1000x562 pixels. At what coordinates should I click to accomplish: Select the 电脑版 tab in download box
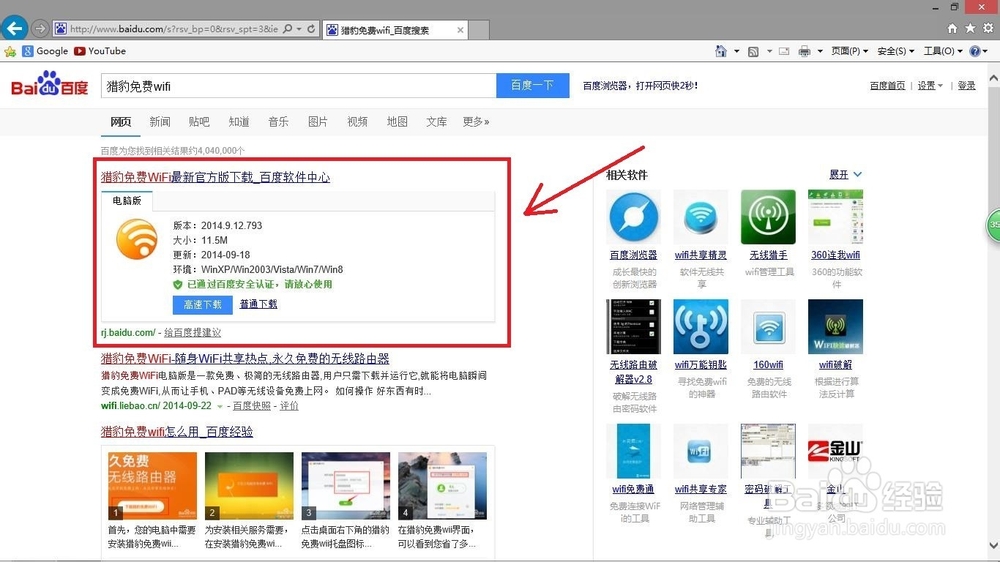(x=127, y=200)
